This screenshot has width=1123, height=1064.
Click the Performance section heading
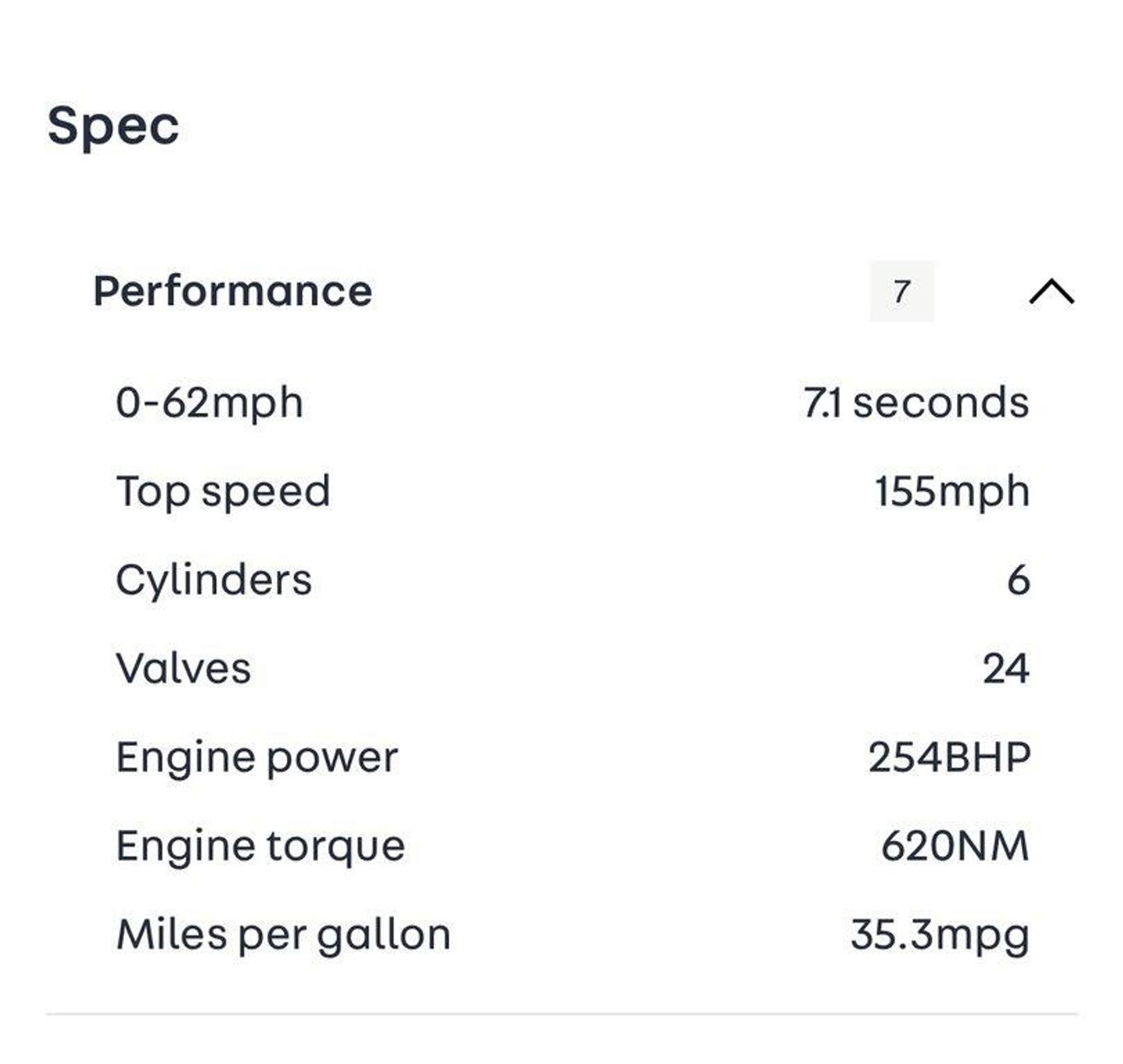coord(232,291)
